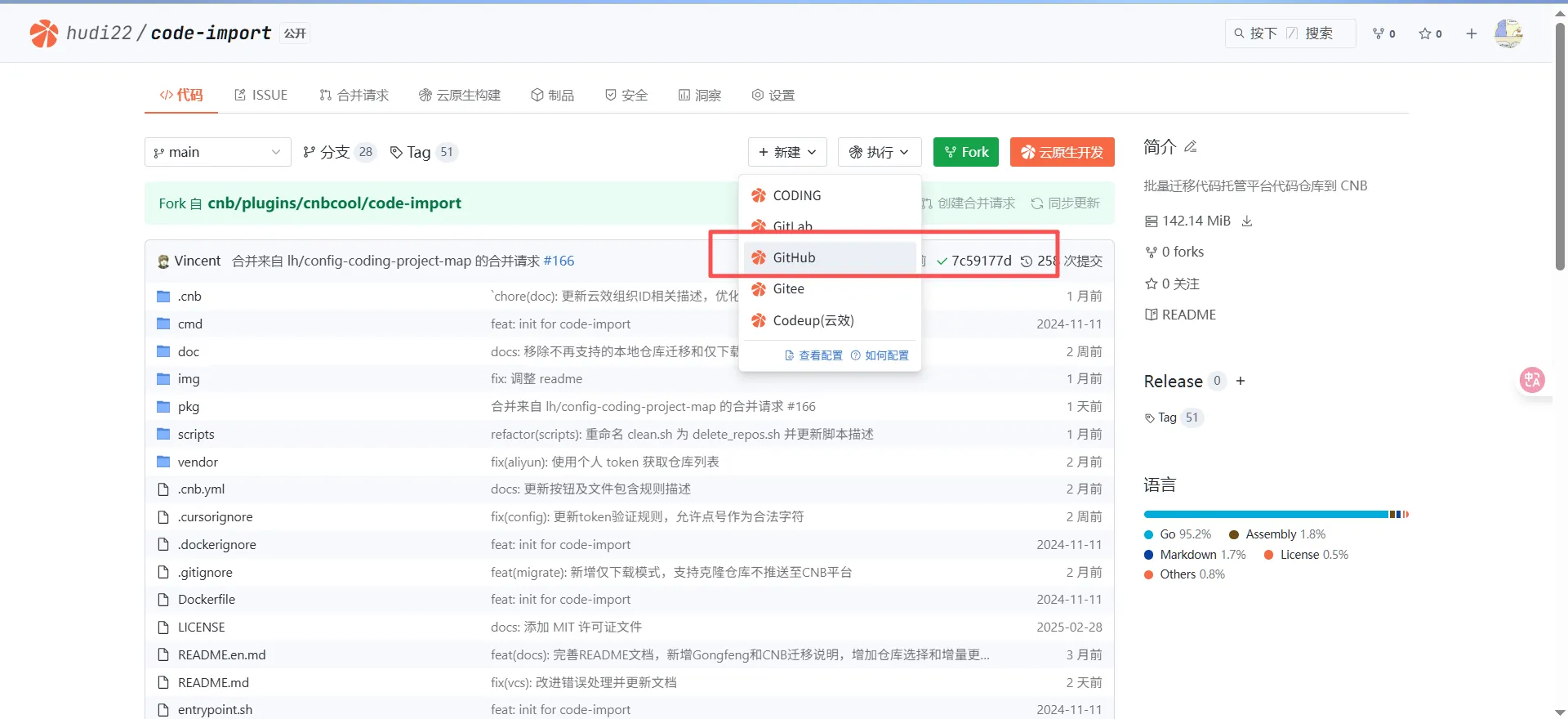Click the green Fork button

coord(966,152)
